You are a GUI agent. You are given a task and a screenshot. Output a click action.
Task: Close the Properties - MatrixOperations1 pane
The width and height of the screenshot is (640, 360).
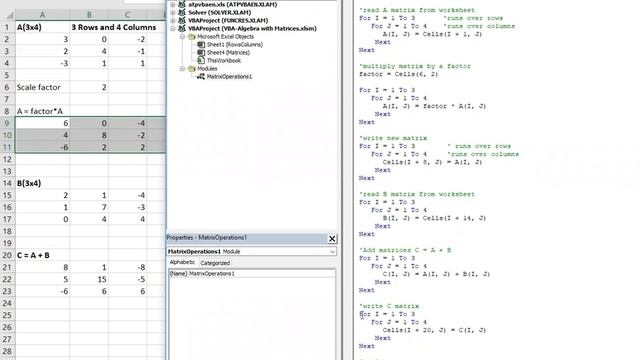click(332, 239)
